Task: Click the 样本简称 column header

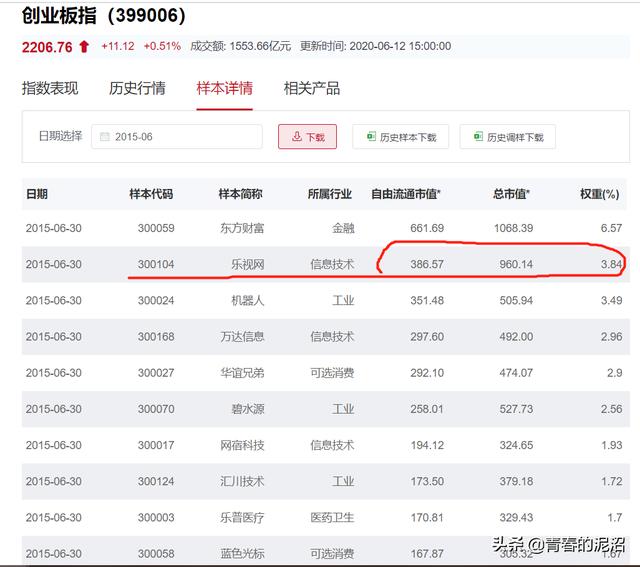Action: coord(241,194)
